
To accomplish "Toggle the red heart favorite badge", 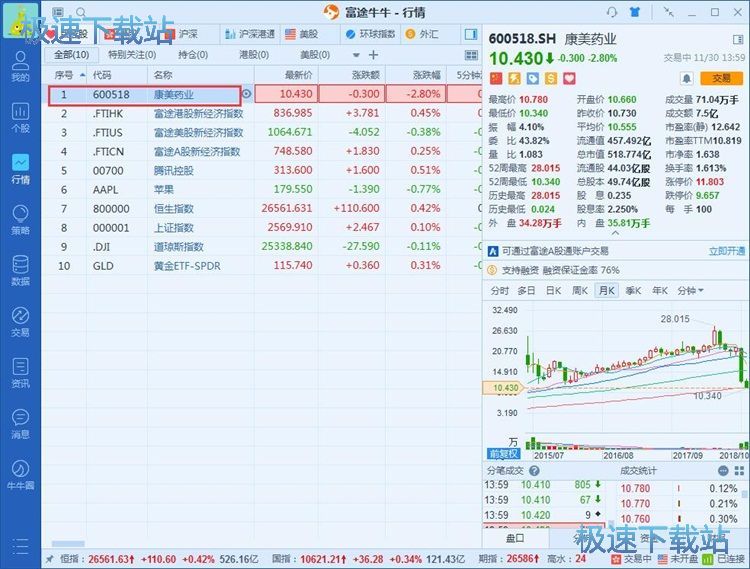I will point(569,78).
